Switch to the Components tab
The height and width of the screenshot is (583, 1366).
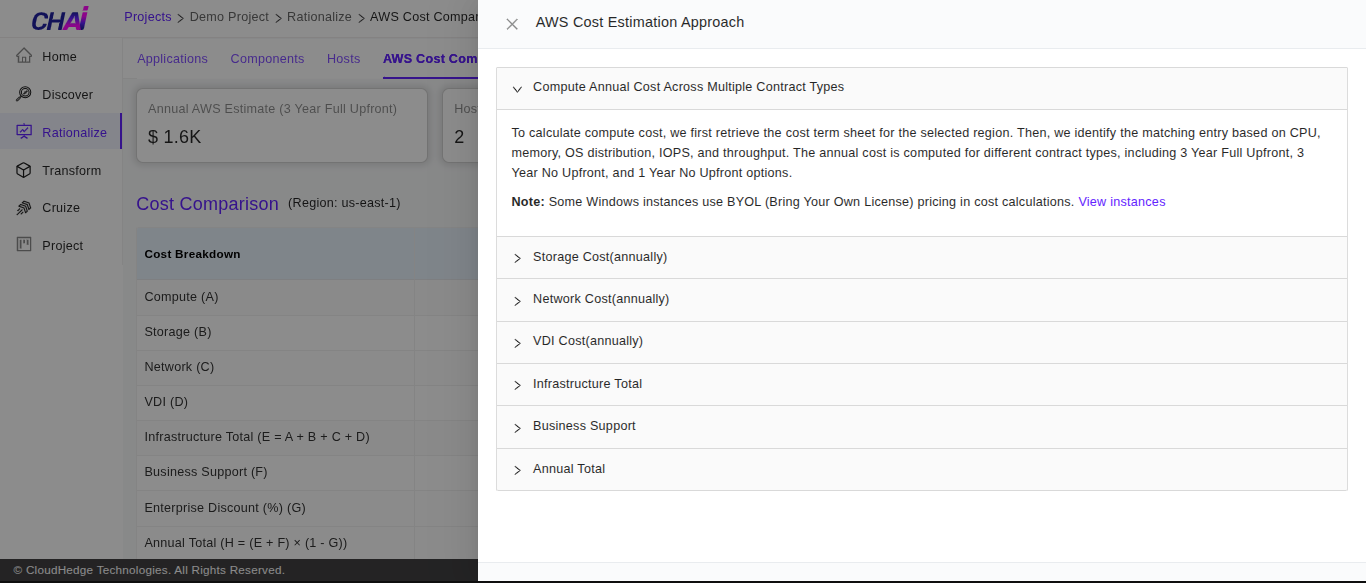[267, 58]
